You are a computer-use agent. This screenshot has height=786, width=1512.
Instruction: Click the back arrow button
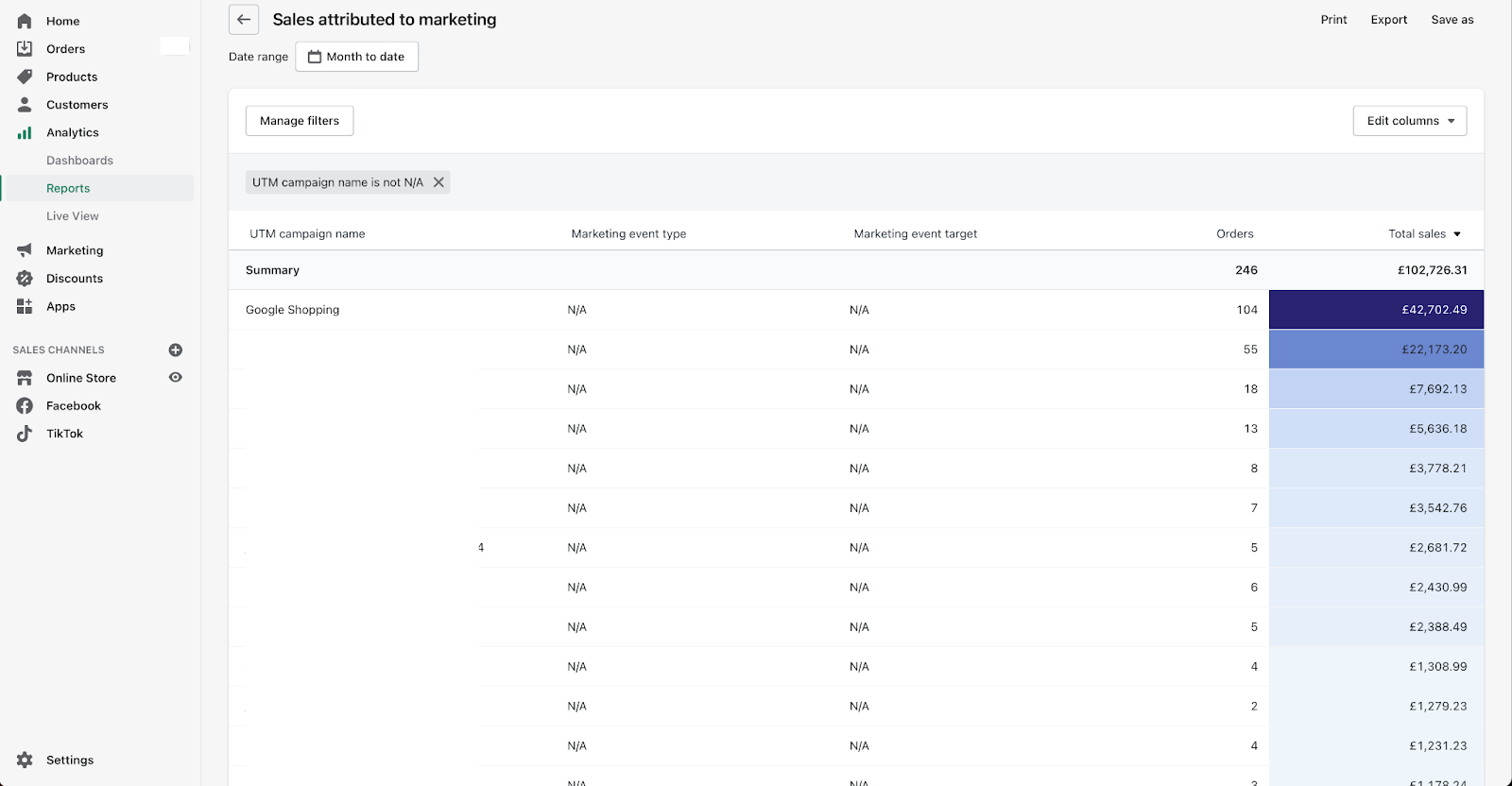[244, 20]
